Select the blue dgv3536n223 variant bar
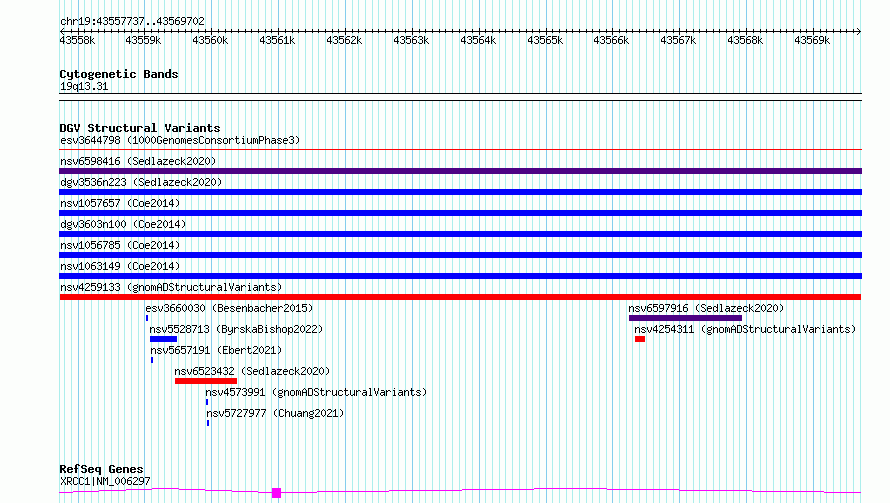Image resolution: width=890 pixels, height=503 pixels. (460, 192)
